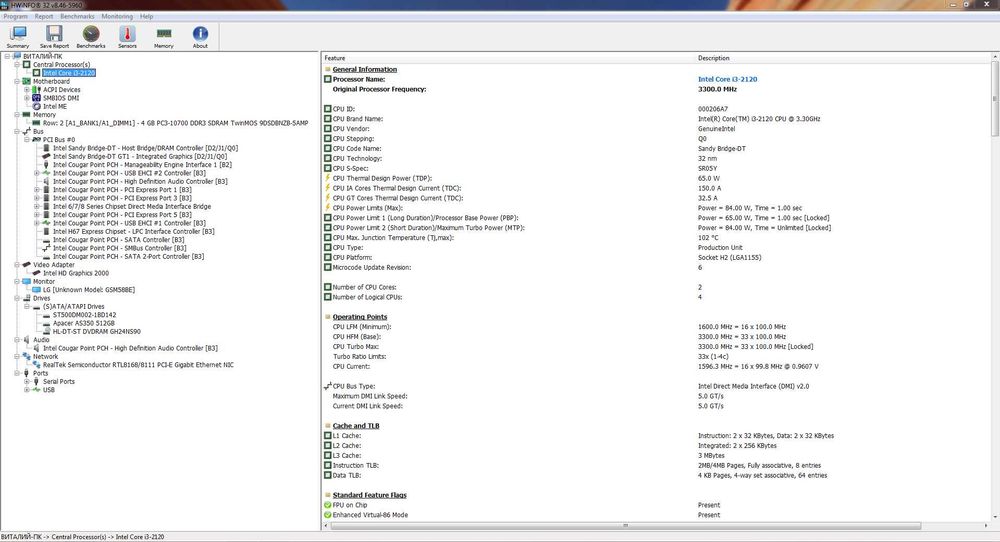Click the Cache and TLB section heading
The width and height of the screenshot is (1000, 542).
(x=356, y=426)
